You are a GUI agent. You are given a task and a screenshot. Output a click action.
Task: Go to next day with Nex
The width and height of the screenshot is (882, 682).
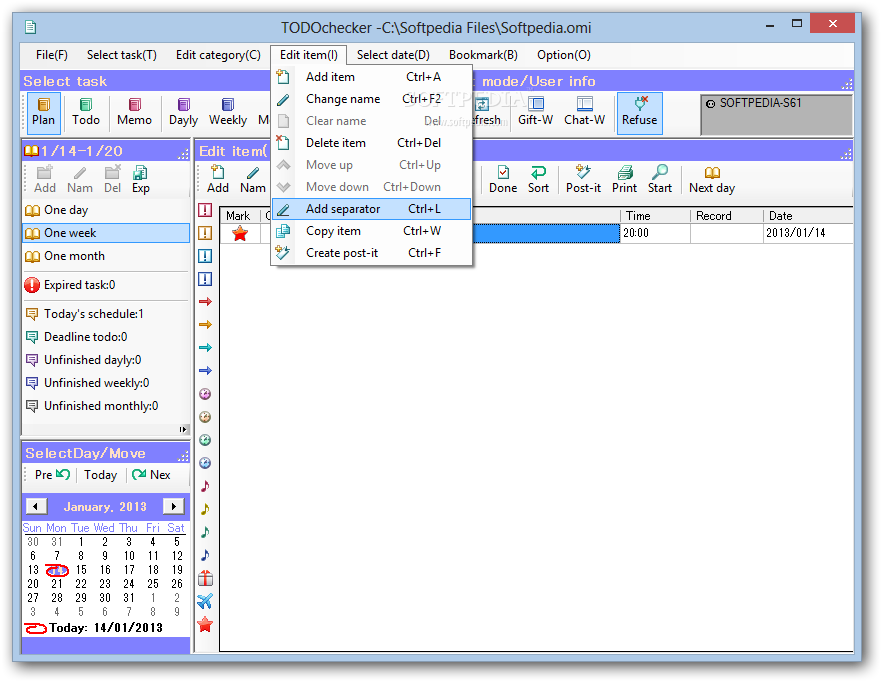point(151,475)
